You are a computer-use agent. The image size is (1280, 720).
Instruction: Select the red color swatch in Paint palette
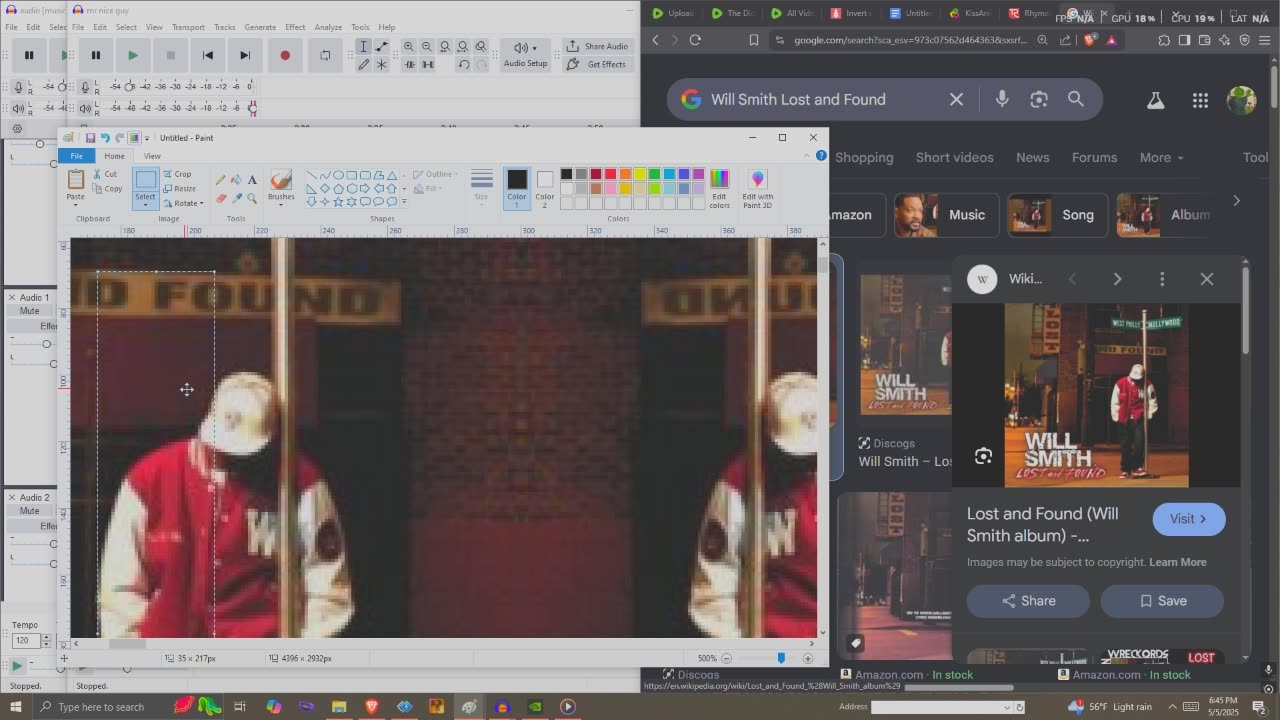[610, 174]
